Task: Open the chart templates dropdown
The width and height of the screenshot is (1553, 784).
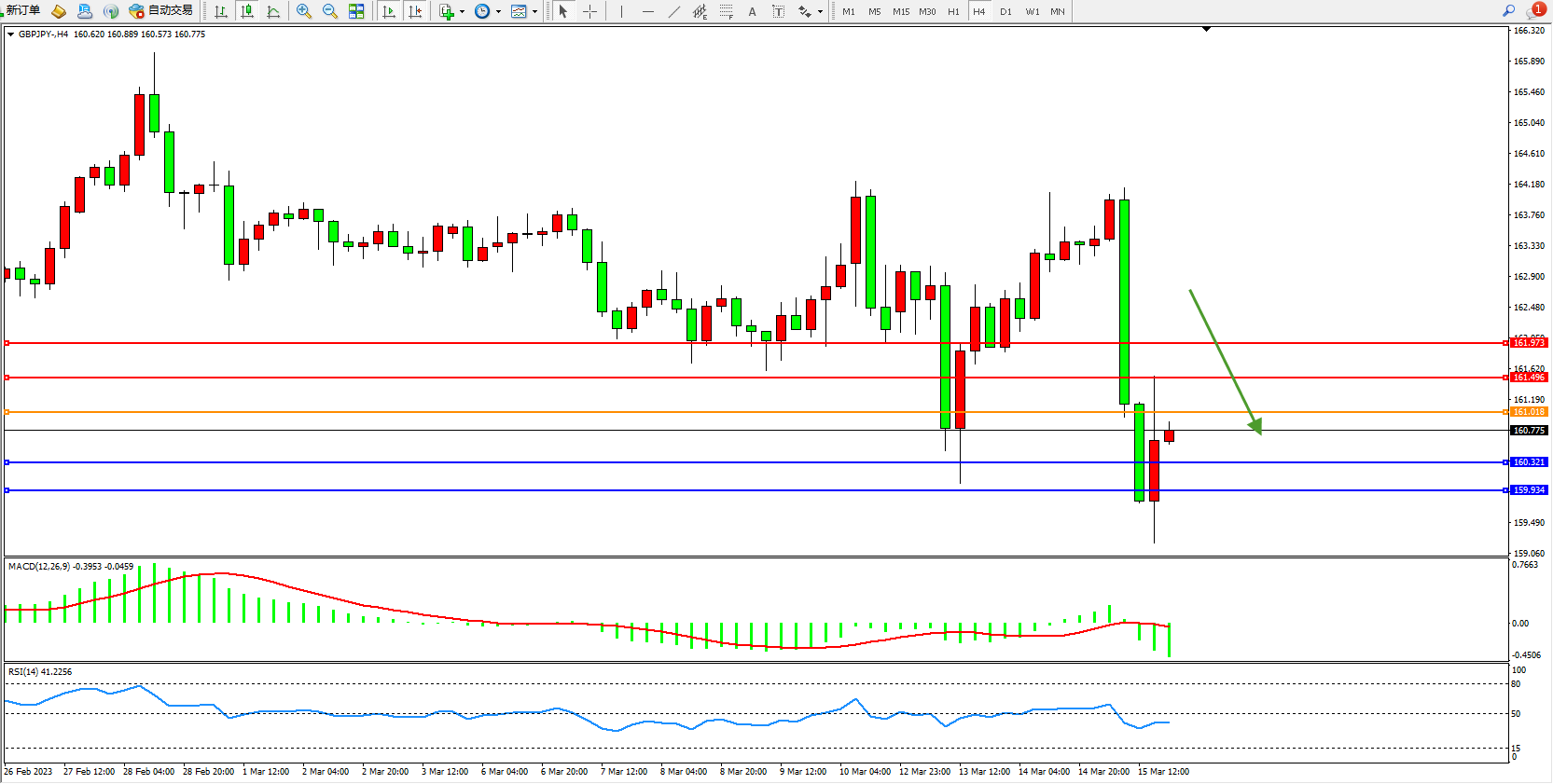Action: (x=534, y=12)
